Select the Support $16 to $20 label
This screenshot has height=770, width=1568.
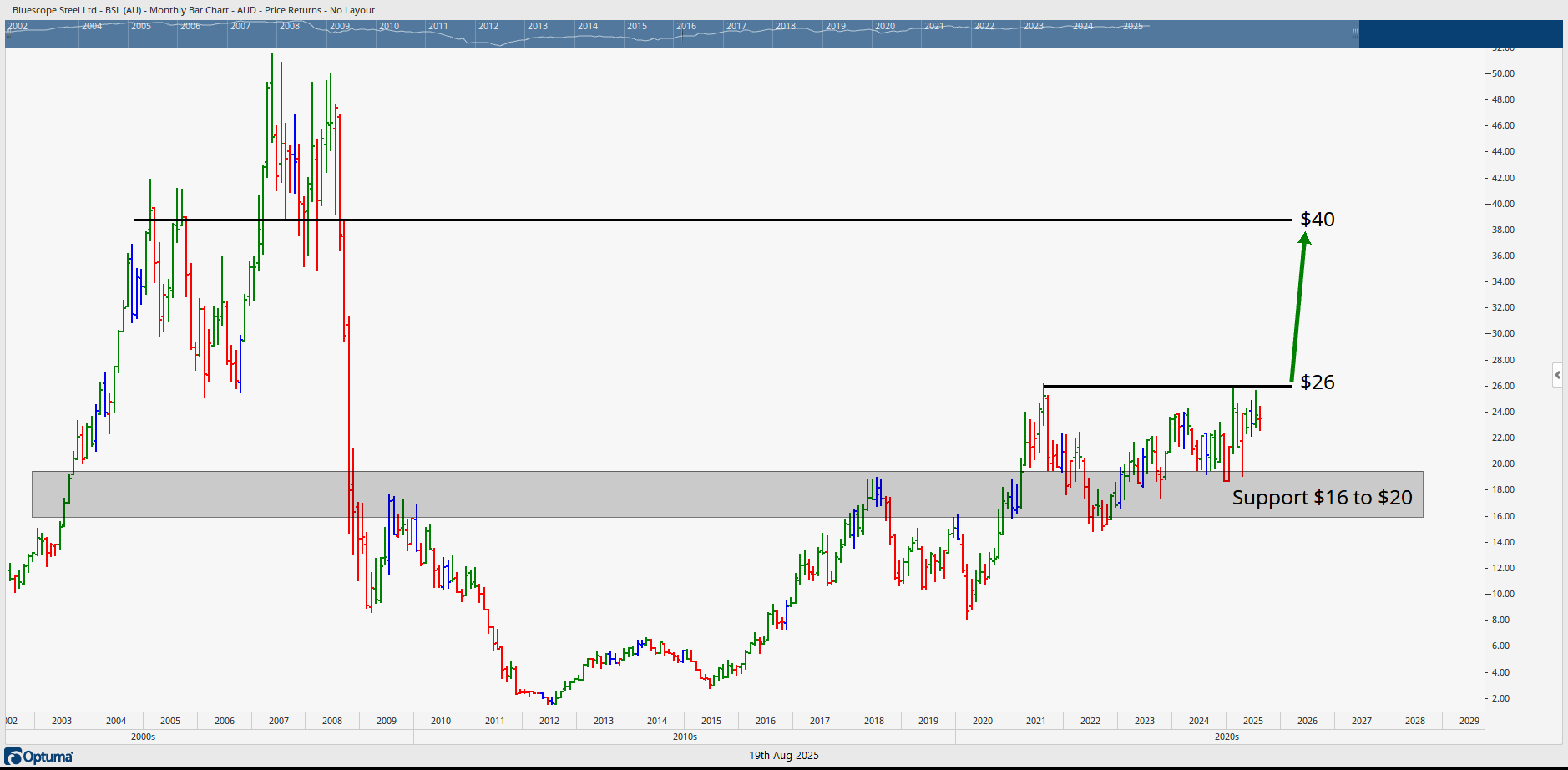(x=1322, y=498)
